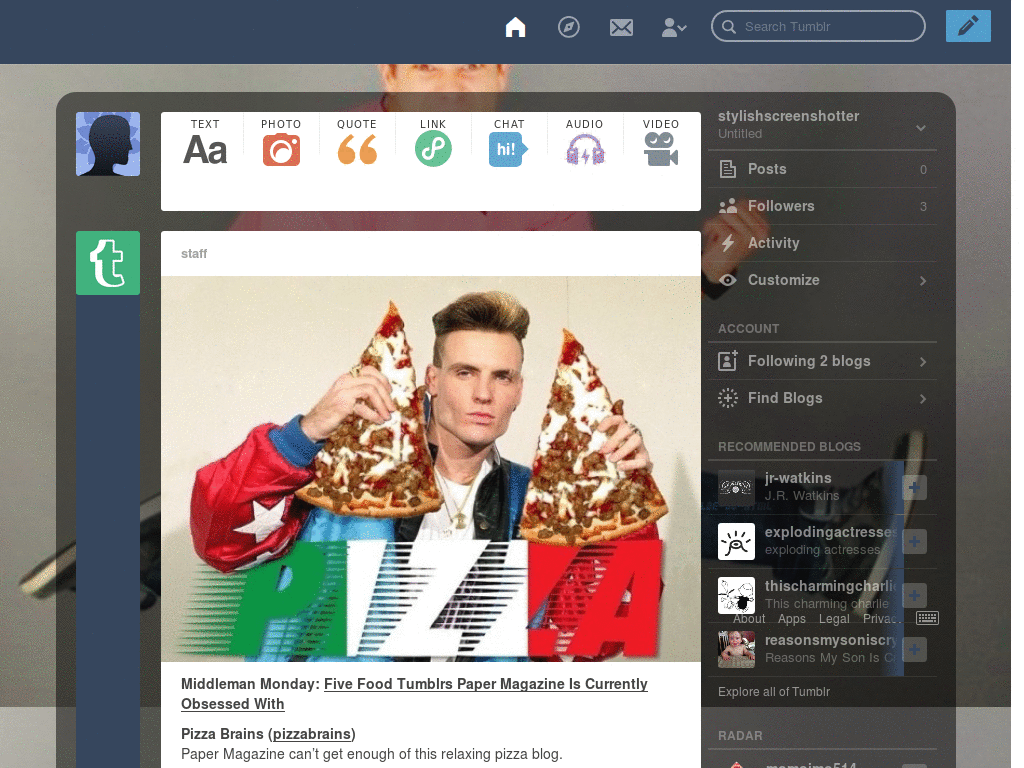The image size is (1024, 768).
Task: Click the Search Tumblr field
Action: pos(818,26)
